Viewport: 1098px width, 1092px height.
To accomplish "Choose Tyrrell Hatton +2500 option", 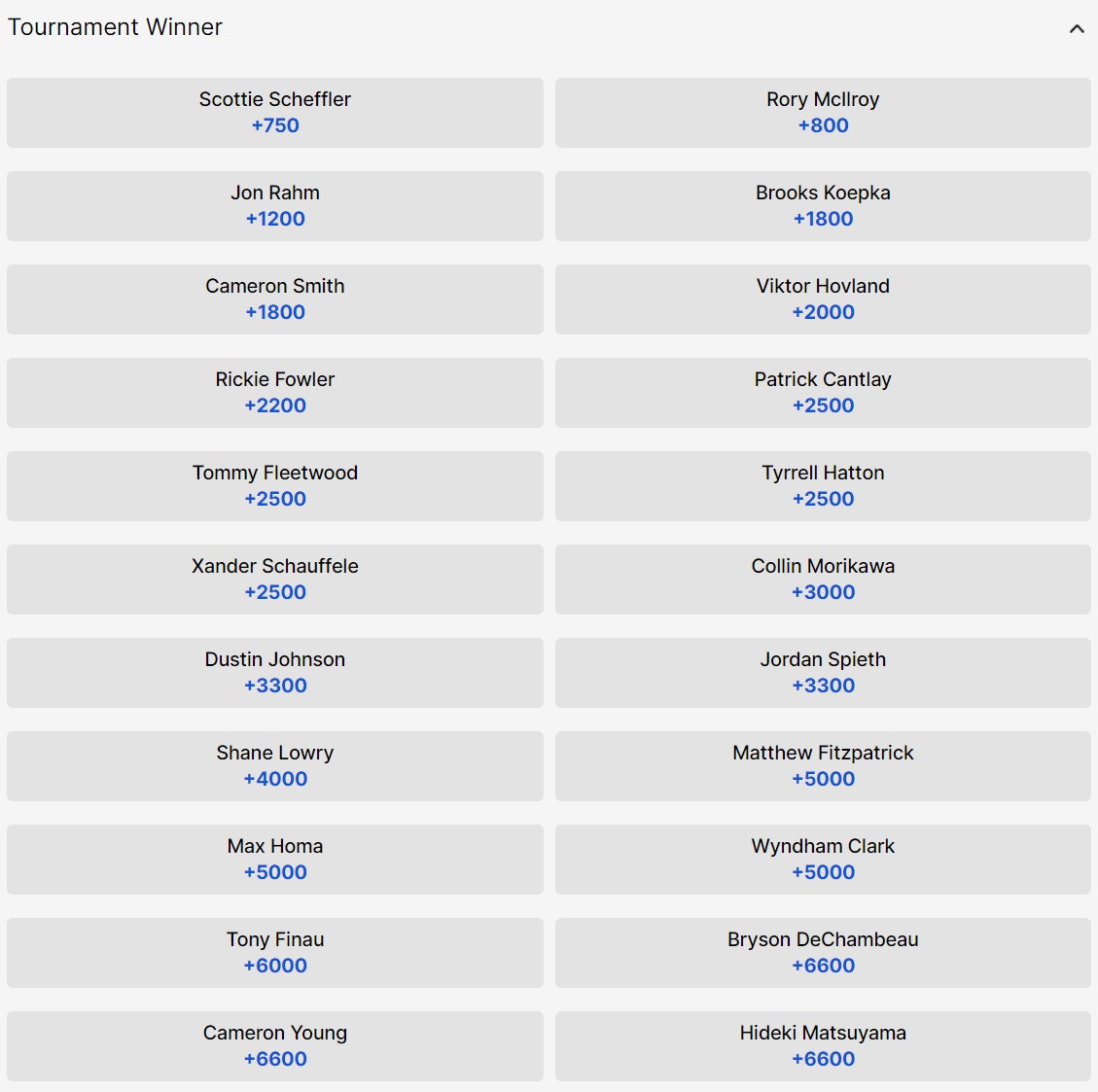I will pos(823,486).
